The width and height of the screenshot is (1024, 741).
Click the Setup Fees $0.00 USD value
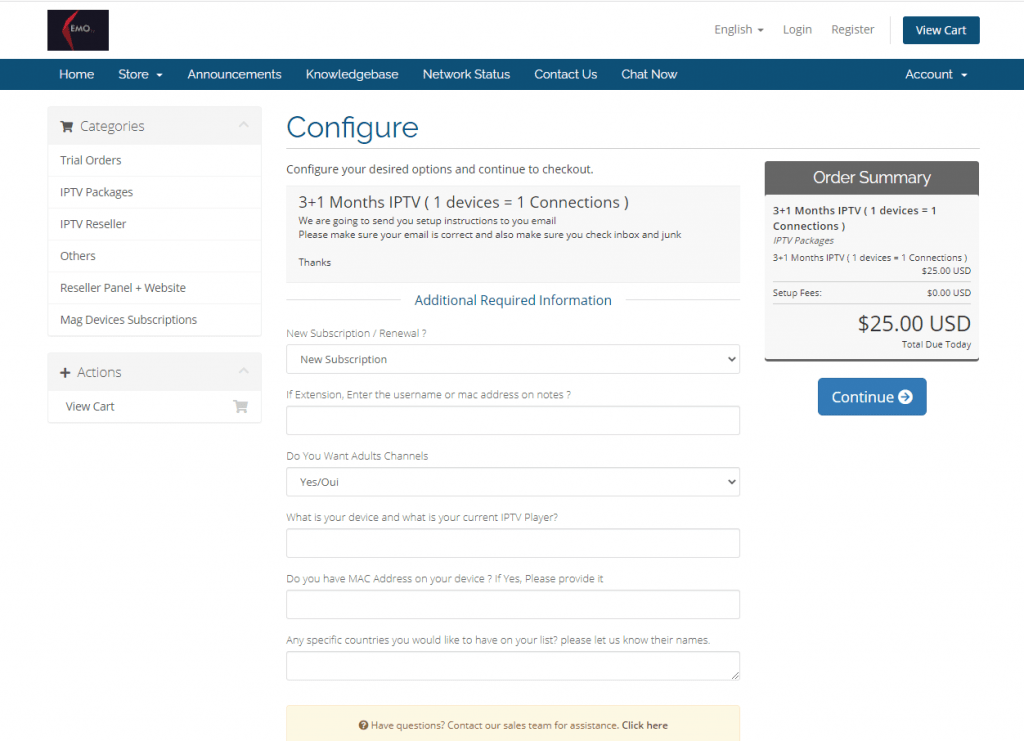point(948,293)
